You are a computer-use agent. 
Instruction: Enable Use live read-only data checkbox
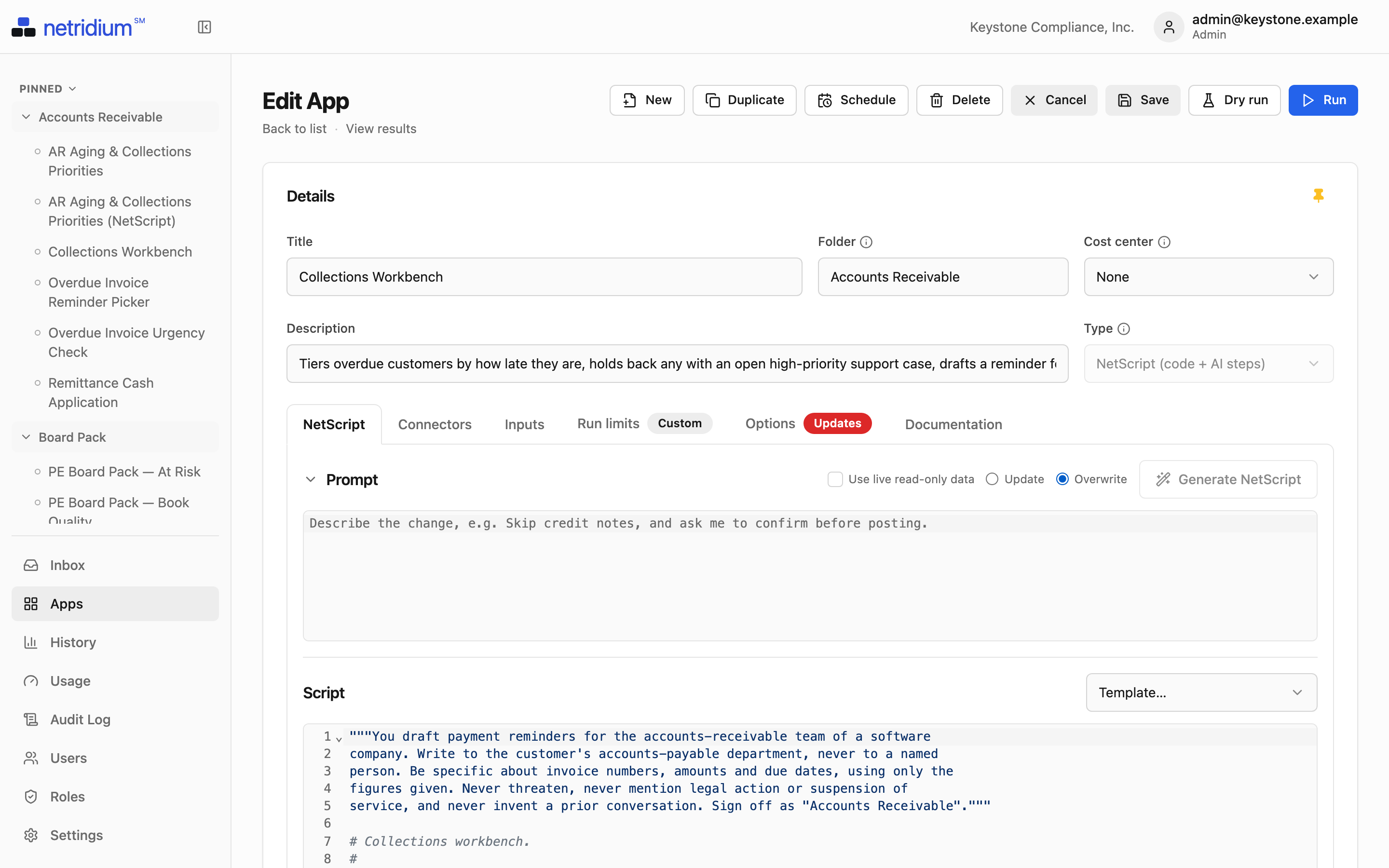pyautogui.click(x=835, y=479)
